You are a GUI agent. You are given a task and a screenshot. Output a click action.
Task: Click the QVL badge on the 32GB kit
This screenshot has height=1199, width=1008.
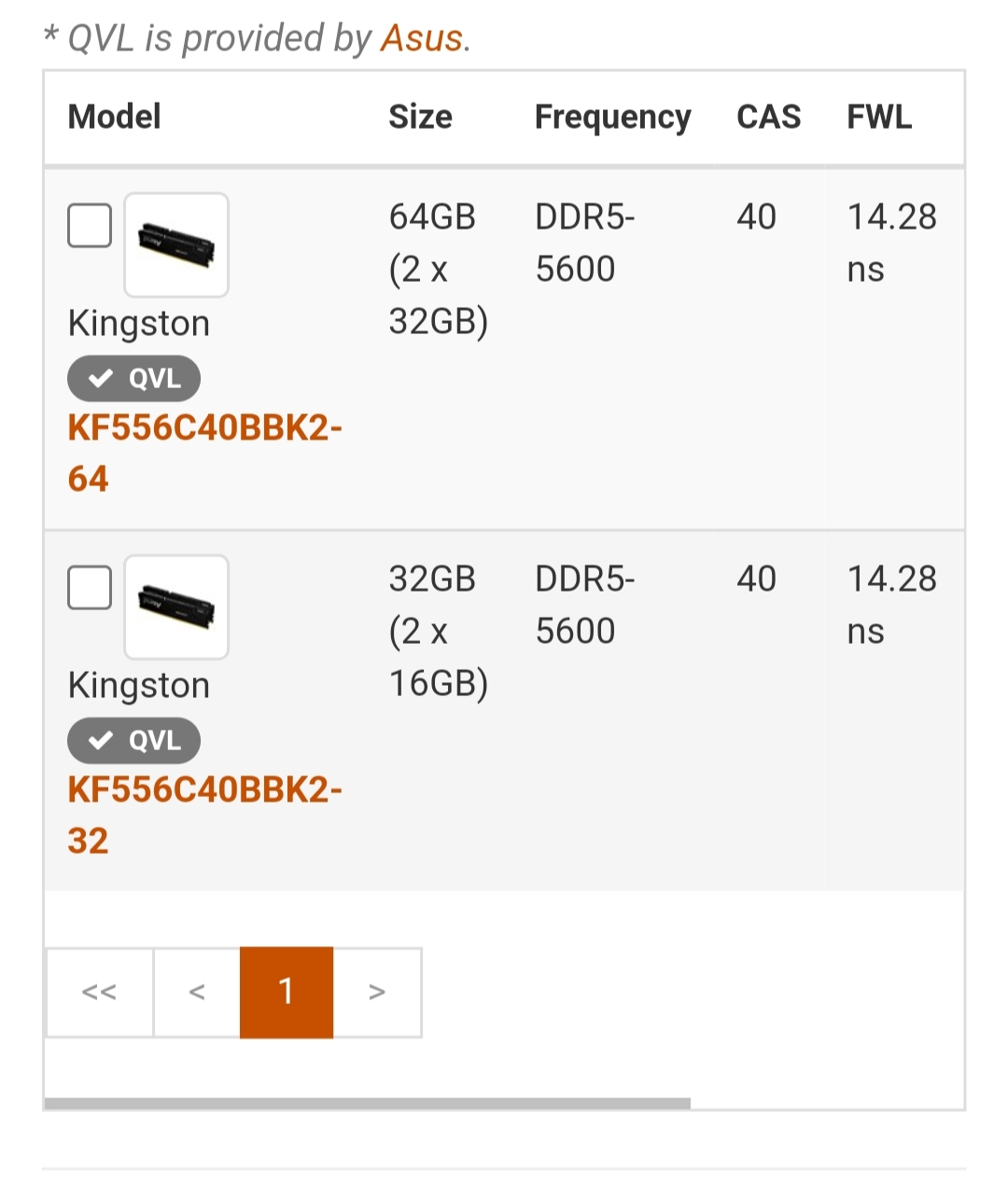point(133,741)
